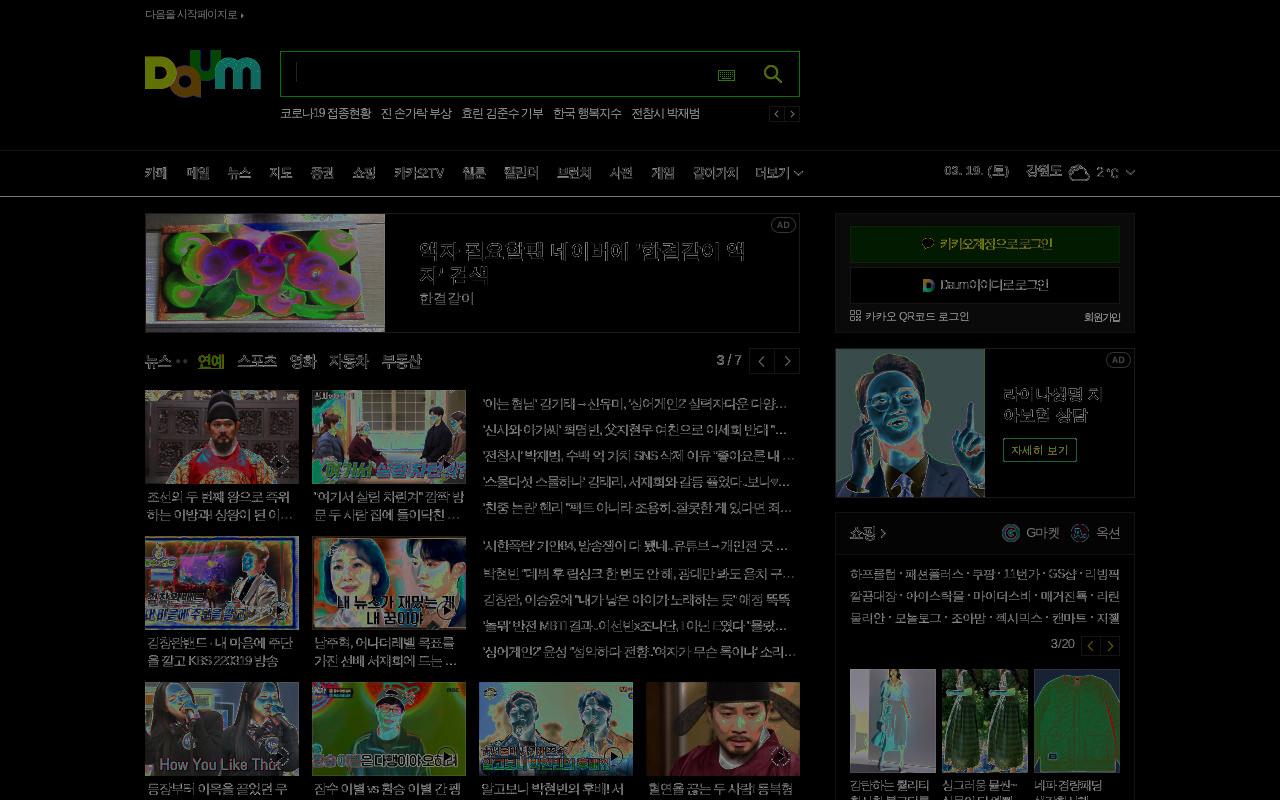This screenshot has height=800, width=1280.
Task: Expand the weather region dropdown arrow
Action: pos(1130,172)
